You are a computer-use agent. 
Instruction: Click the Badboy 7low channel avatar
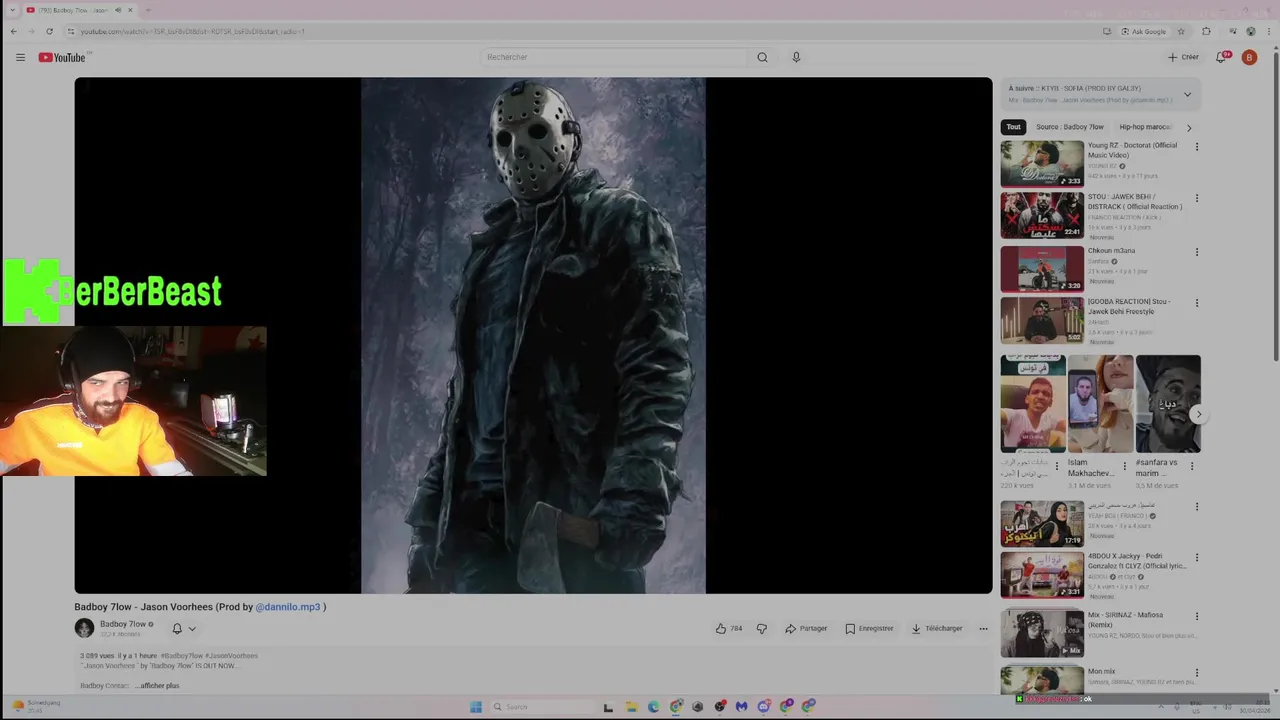pyautogui.click(x=84, y=628)
